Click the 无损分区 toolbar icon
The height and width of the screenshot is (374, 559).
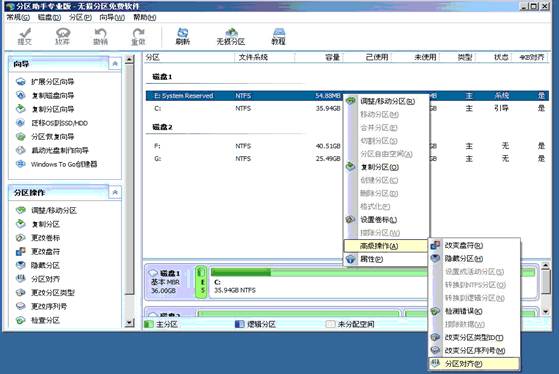(231, 36)
